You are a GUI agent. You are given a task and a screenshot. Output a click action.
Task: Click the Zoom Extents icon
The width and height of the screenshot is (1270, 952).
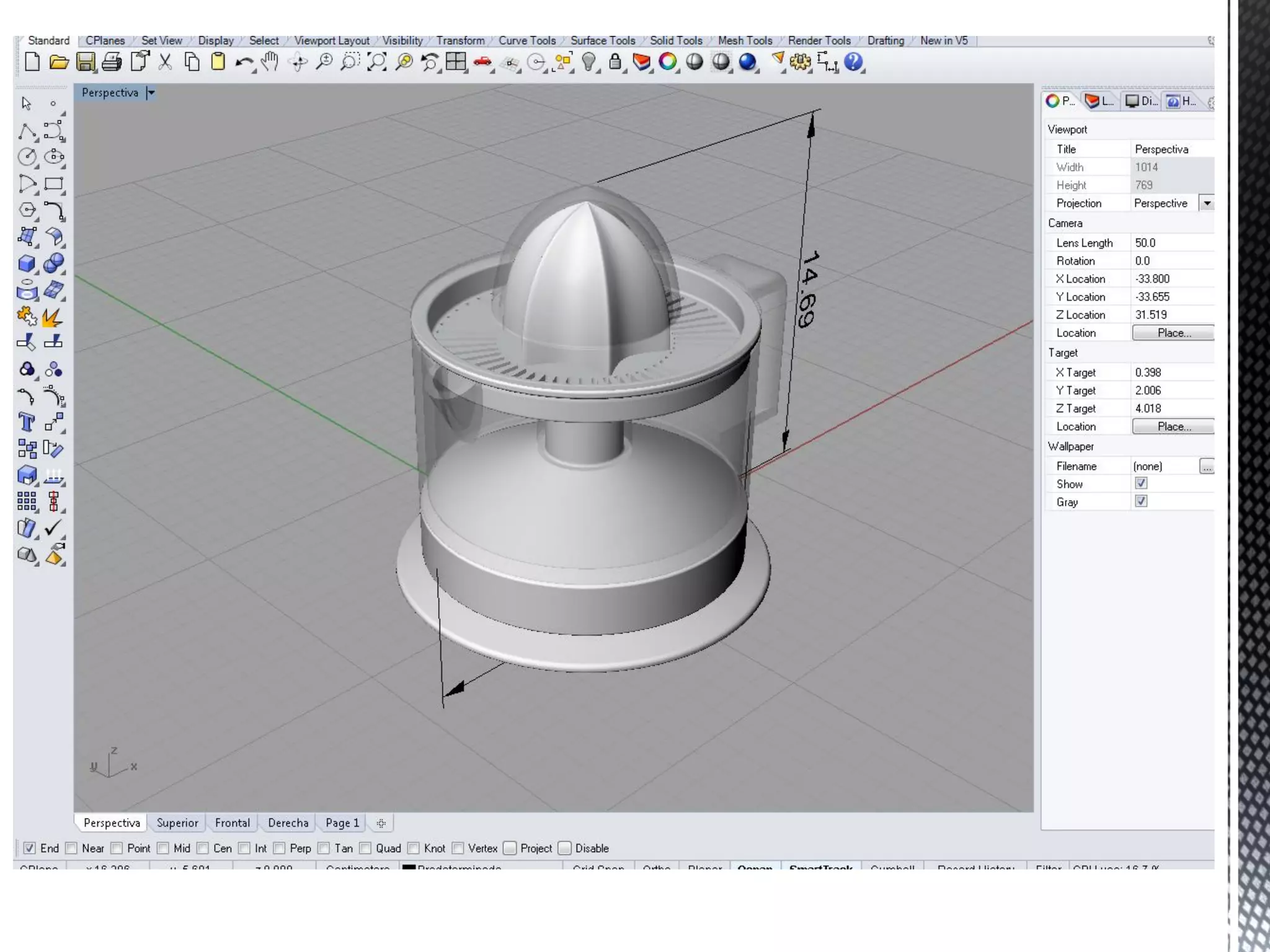[376, 62]
